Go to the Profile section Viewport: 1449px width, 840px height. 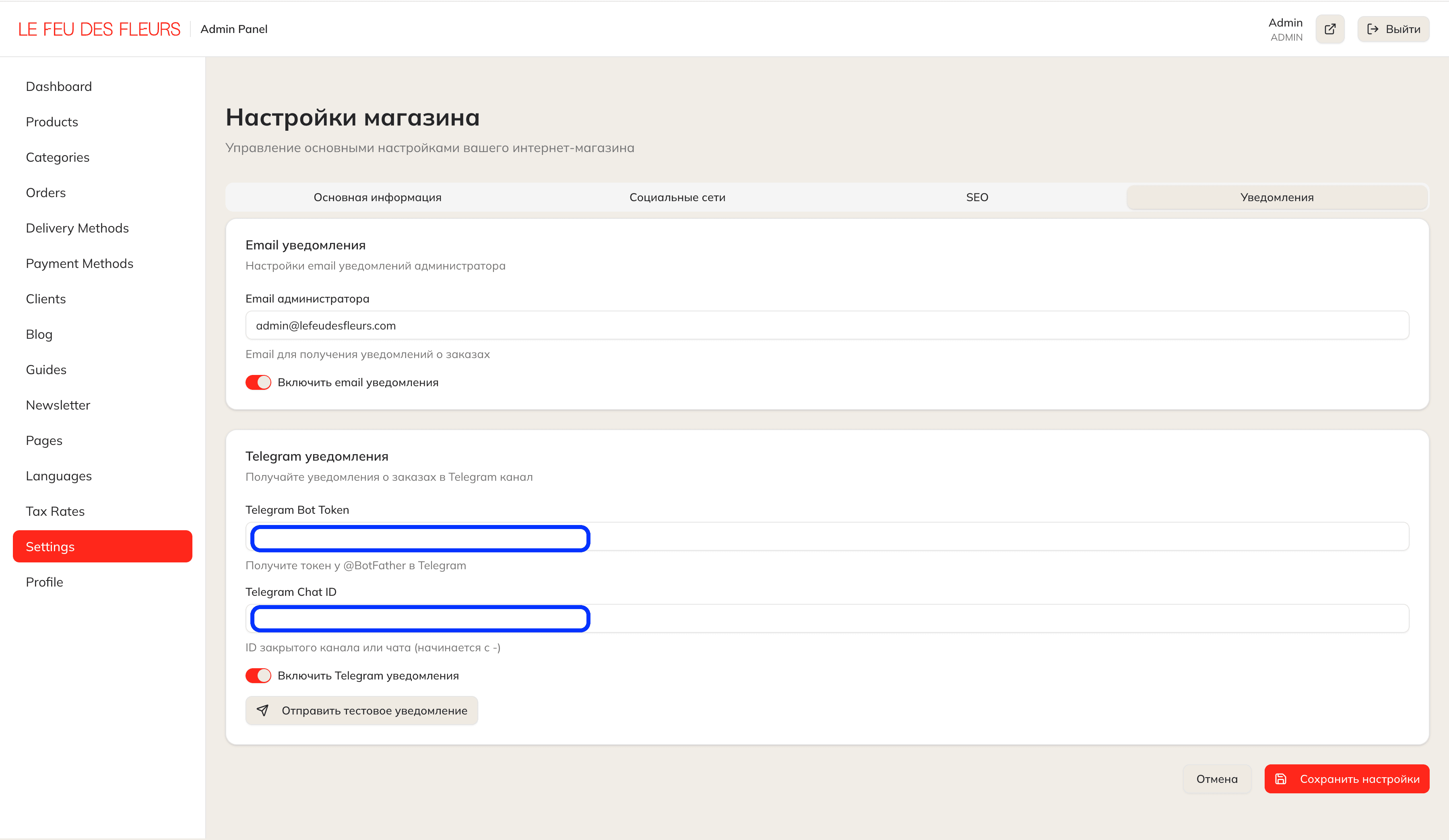[x=44, y=581]
